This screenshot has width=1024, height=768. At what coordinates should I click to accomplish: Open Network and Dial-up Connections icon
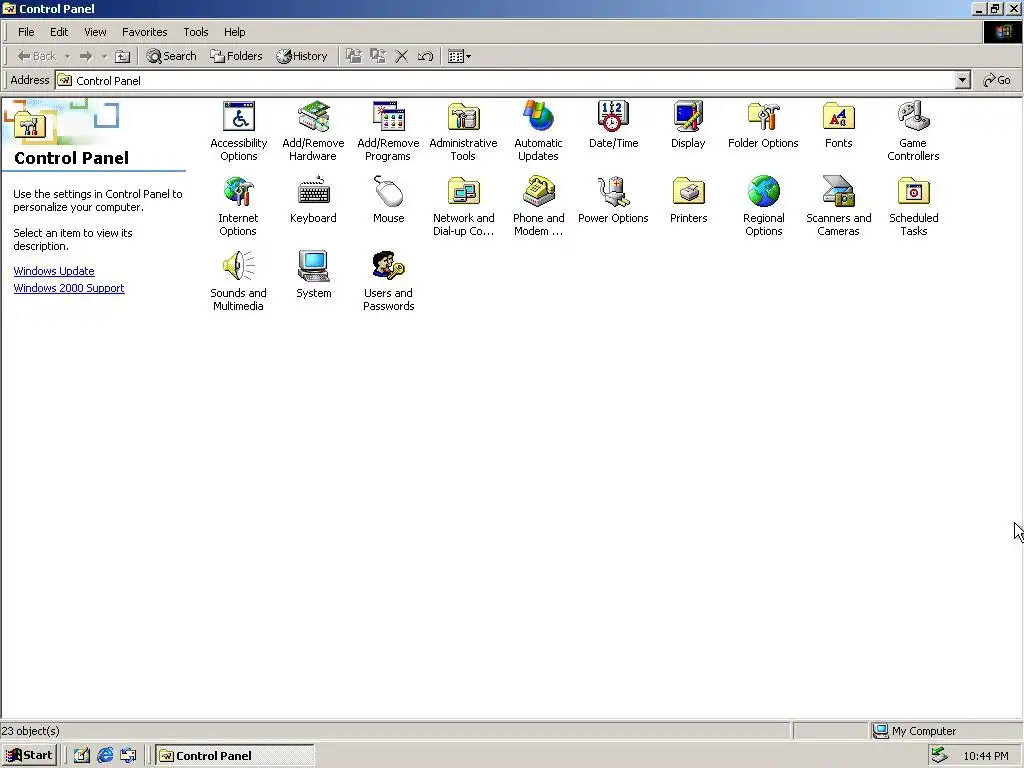464,192
